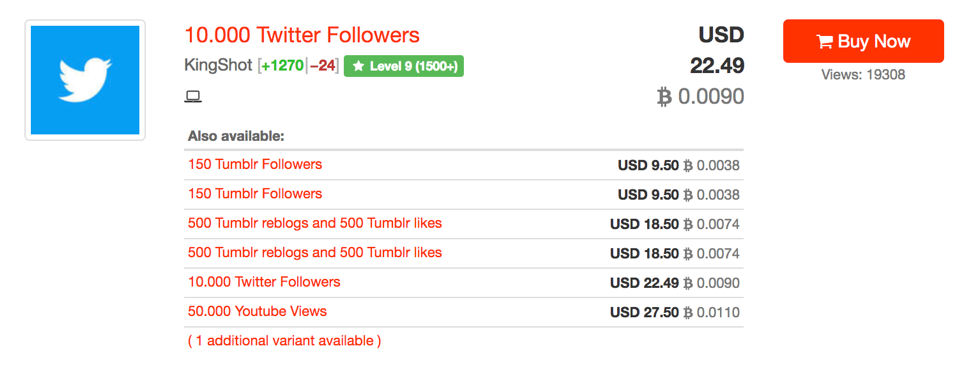Click the Level 9 (1500+) badge
This screenshot has height=375, width=975.
pos(404,66)
